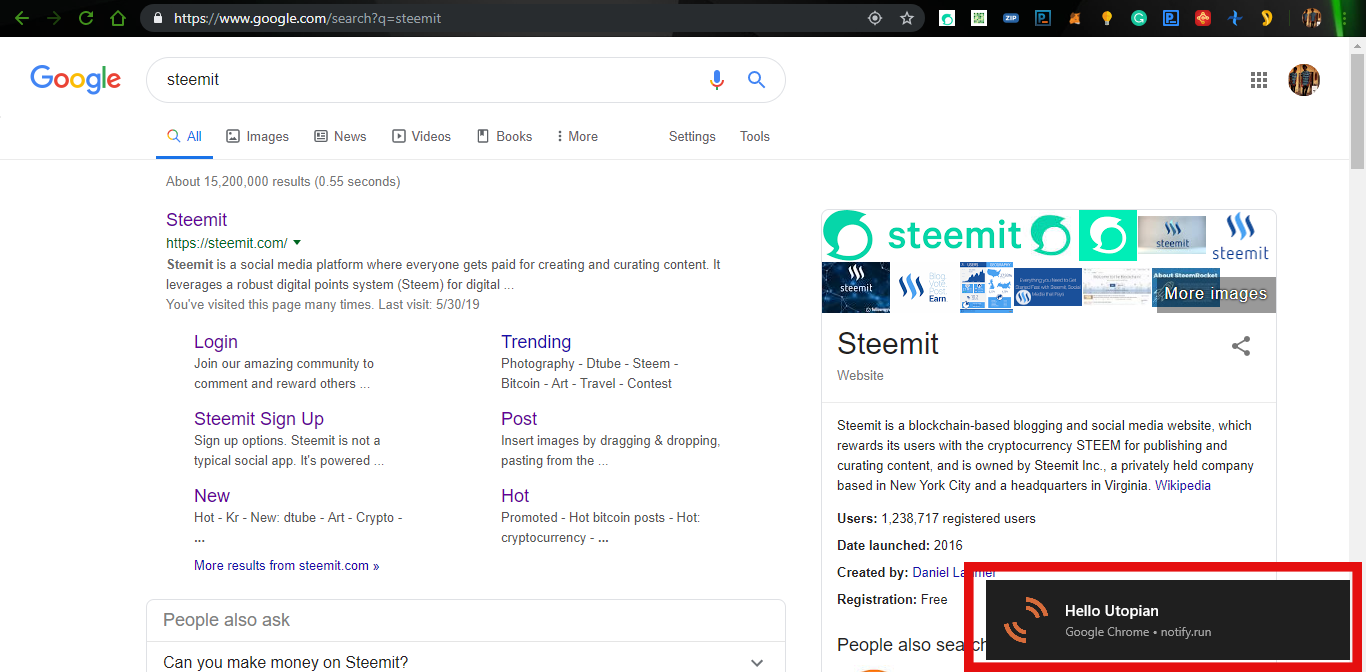Open the Steemit Login link

[216, 341]
